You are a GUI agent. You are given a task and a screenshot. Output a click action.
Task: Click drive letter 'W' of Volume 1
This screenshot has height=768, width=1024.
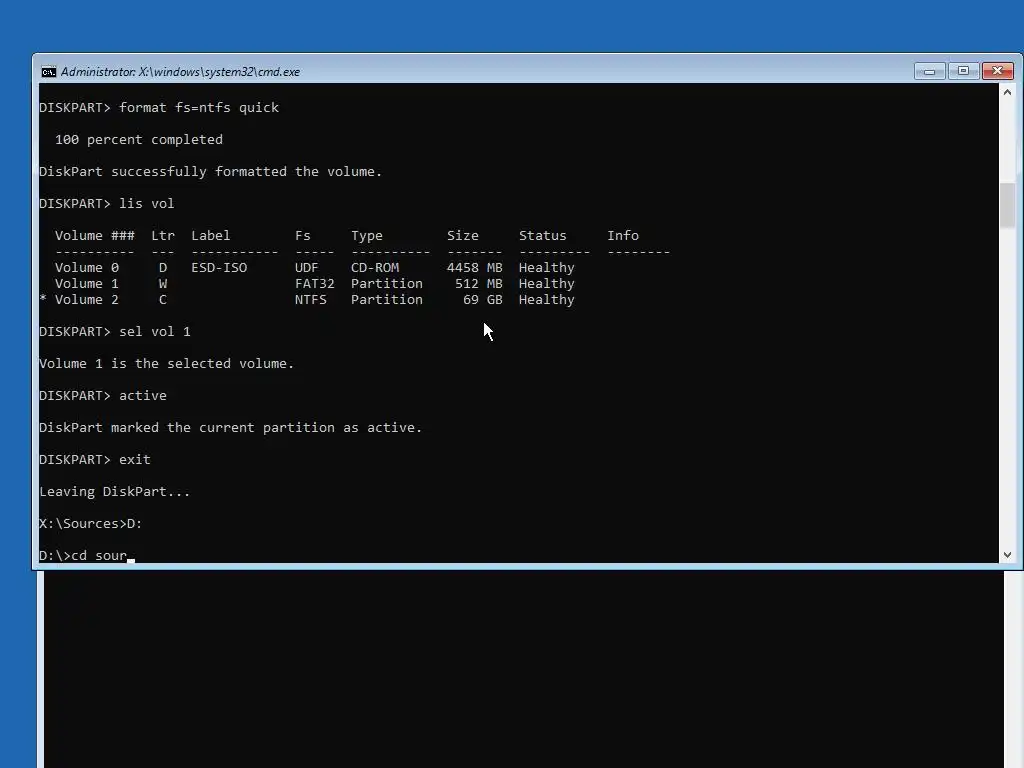[x=163, y=284]
